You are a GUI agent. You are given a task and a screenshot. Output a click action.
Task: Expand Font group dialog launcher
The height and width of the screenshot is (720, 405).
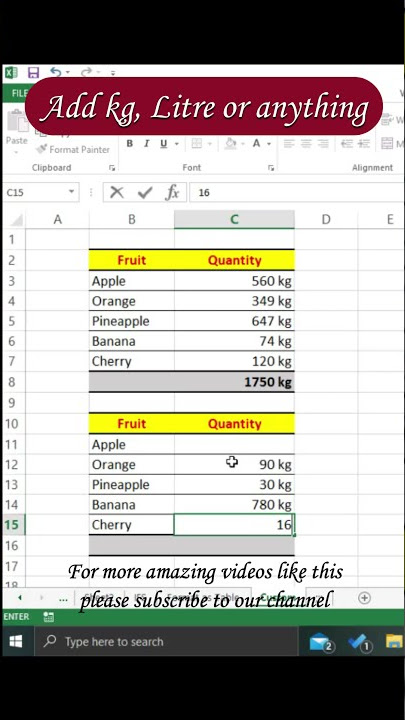271,168
